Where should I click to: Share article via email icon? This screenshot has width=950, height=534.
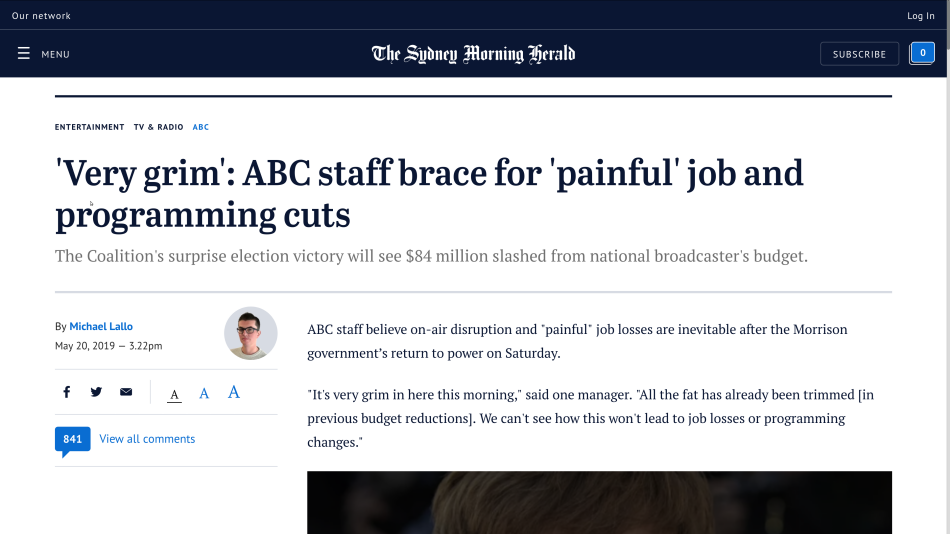[126, 392]
